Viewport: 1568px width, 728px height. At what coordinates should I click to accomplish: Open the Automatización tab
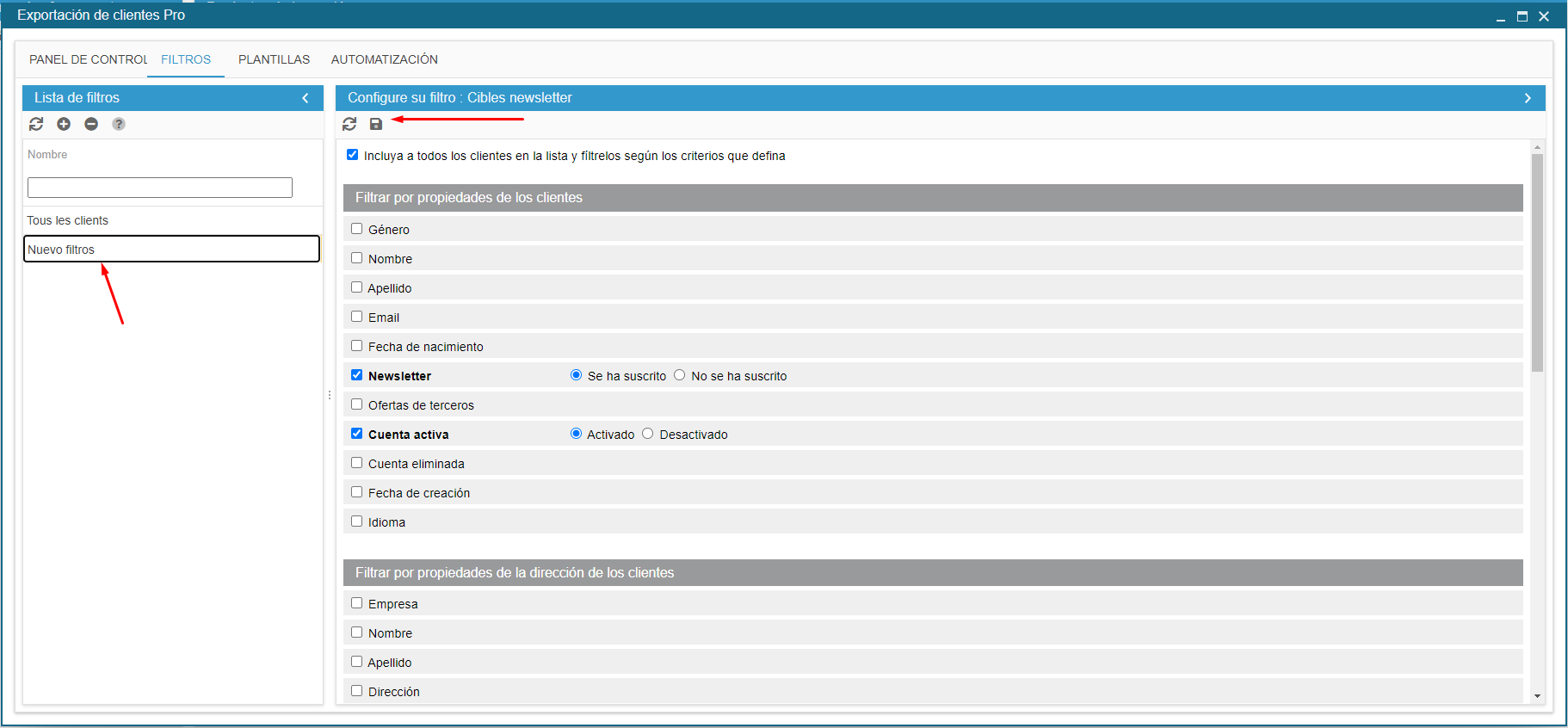coord(384,59)
